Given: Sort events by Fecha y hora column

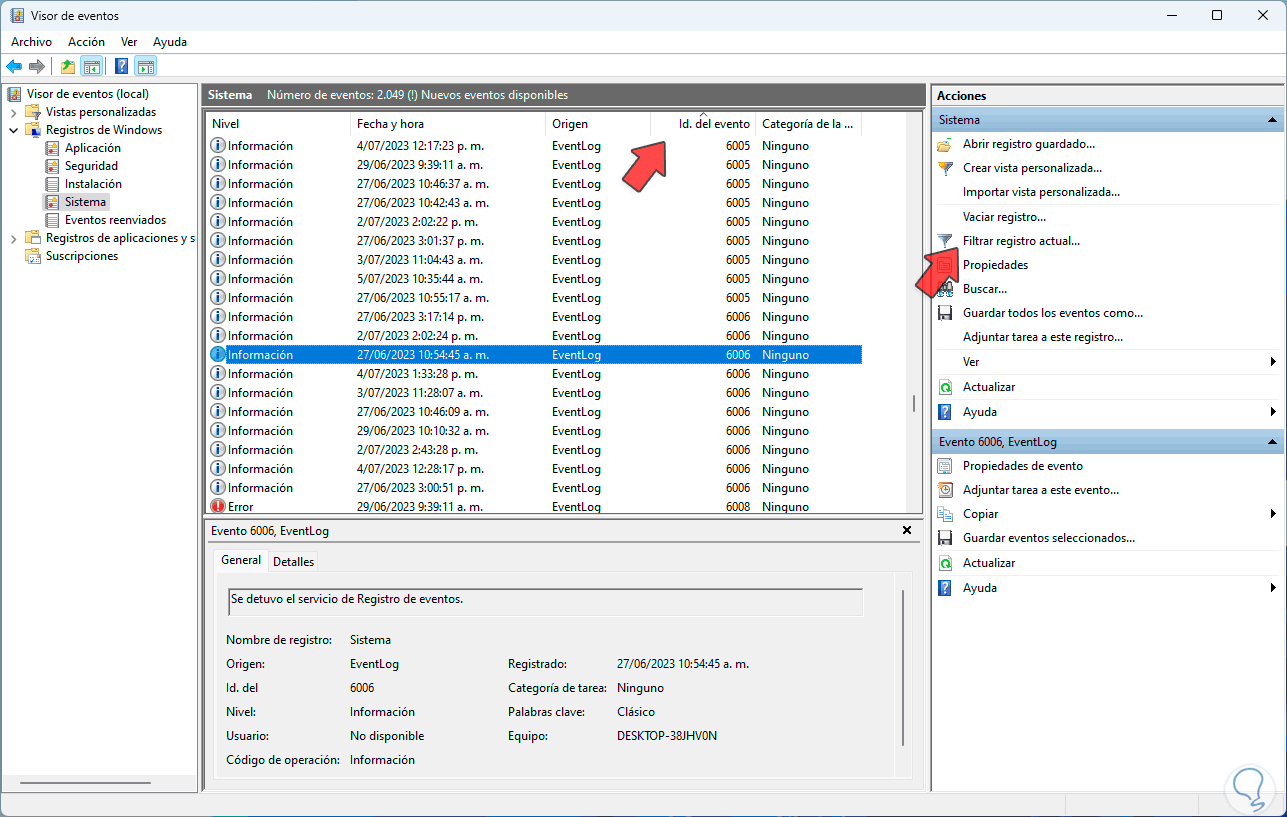Looking at the screenshot, I should pyautogui.click(x=448, y=124).
